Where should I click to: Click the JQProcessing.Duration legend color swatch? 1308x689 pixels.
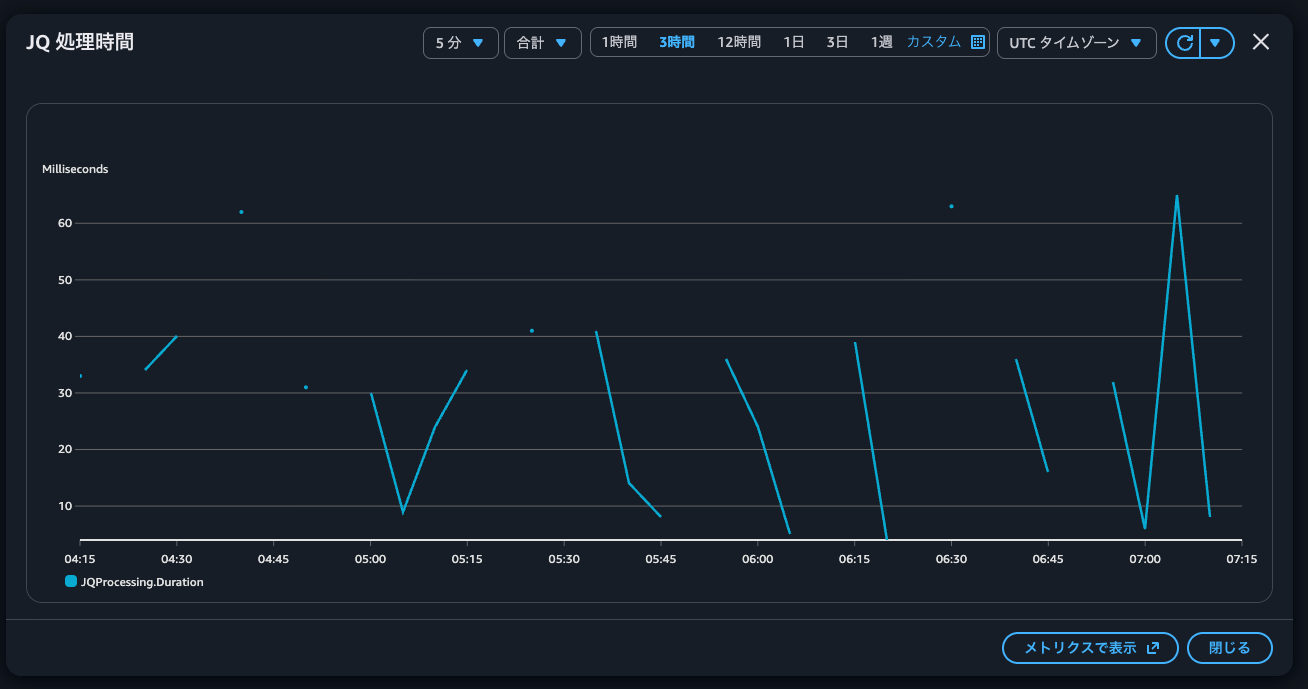click(x=71, y=581)
